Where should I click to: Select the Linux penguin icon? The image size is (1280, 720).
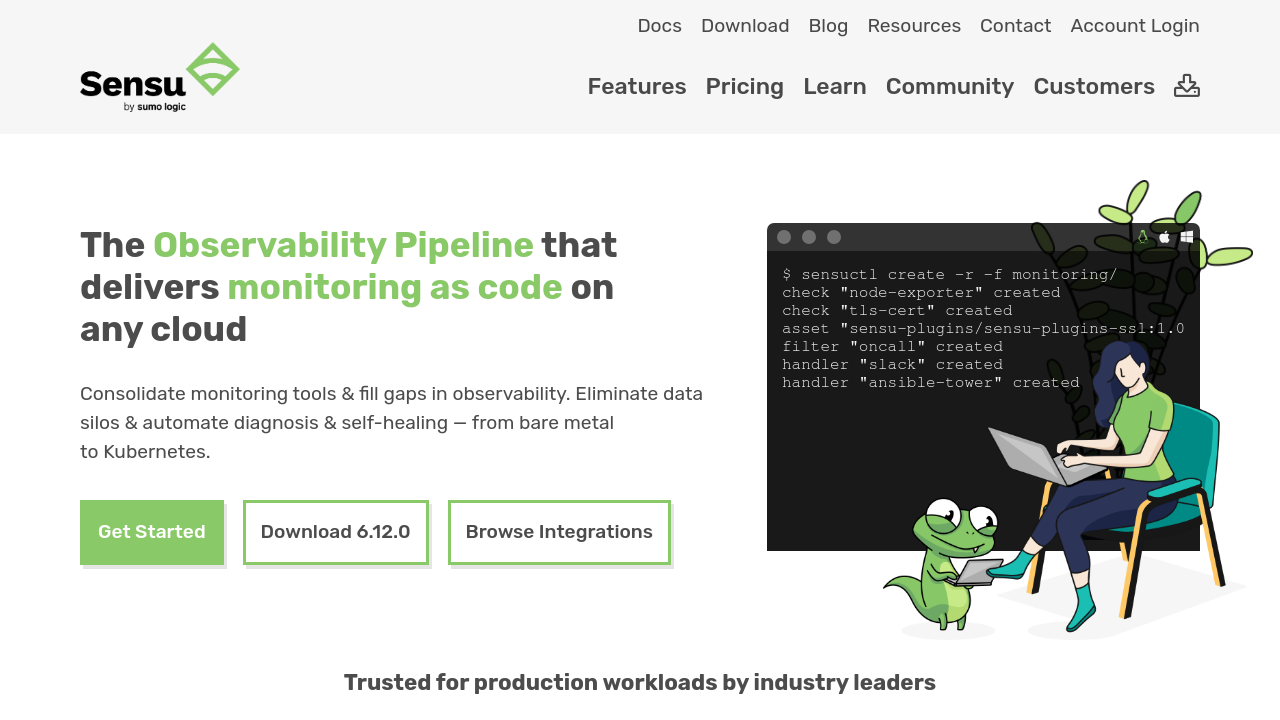tap(1142, 237)
